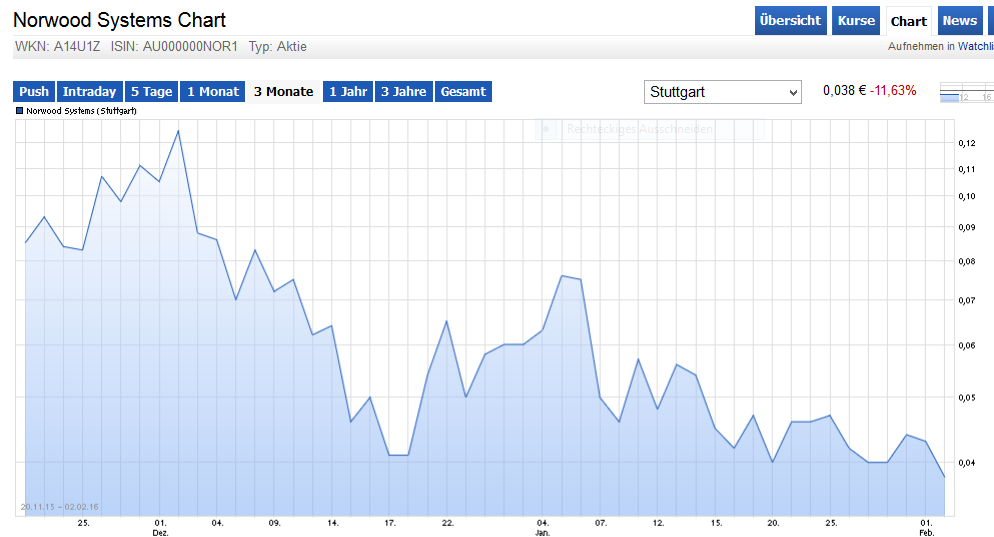Show the Intraday chart period

coord(90,92)
